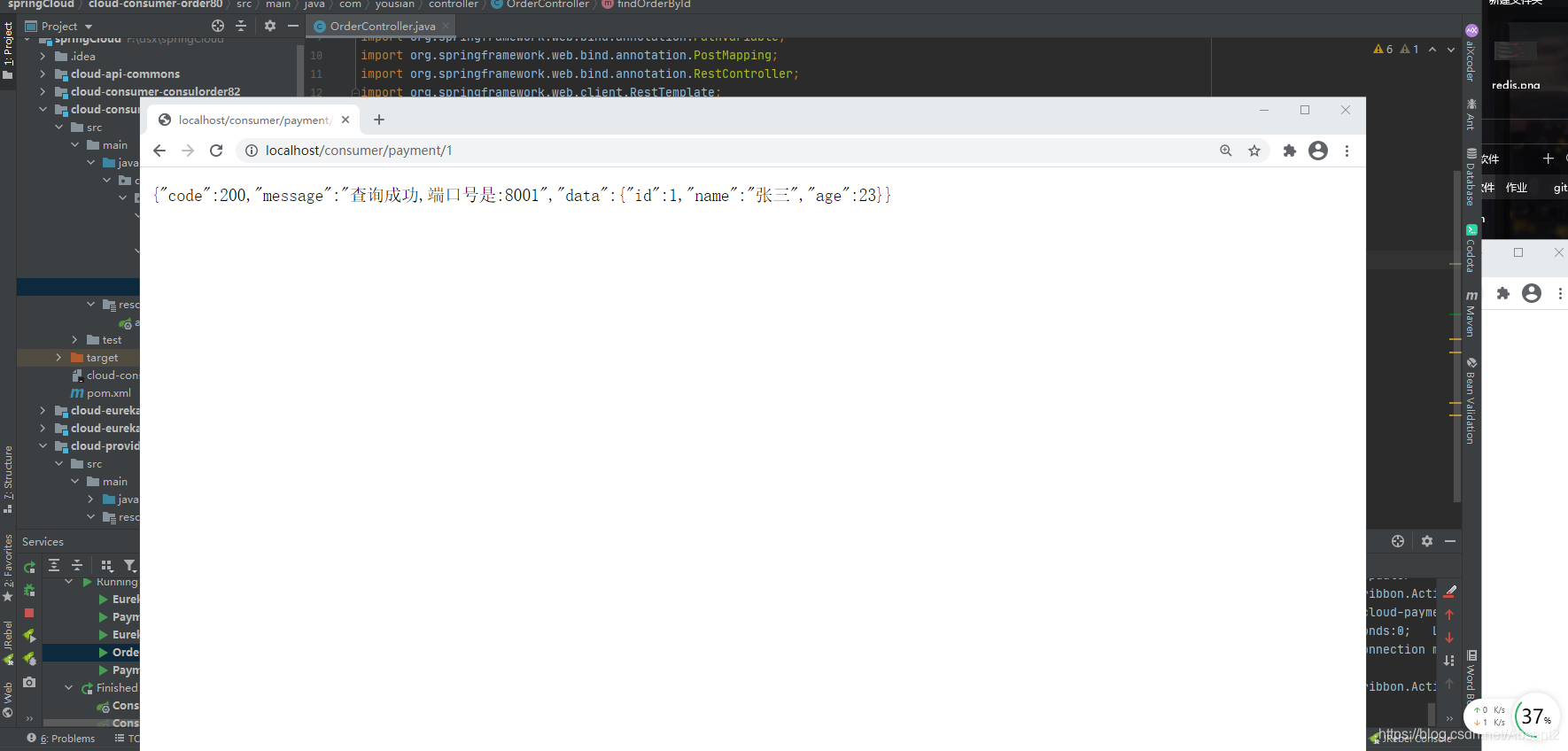
Task: Click the JRebel debug rocket icon in Services
Action: tap(29, 659)
